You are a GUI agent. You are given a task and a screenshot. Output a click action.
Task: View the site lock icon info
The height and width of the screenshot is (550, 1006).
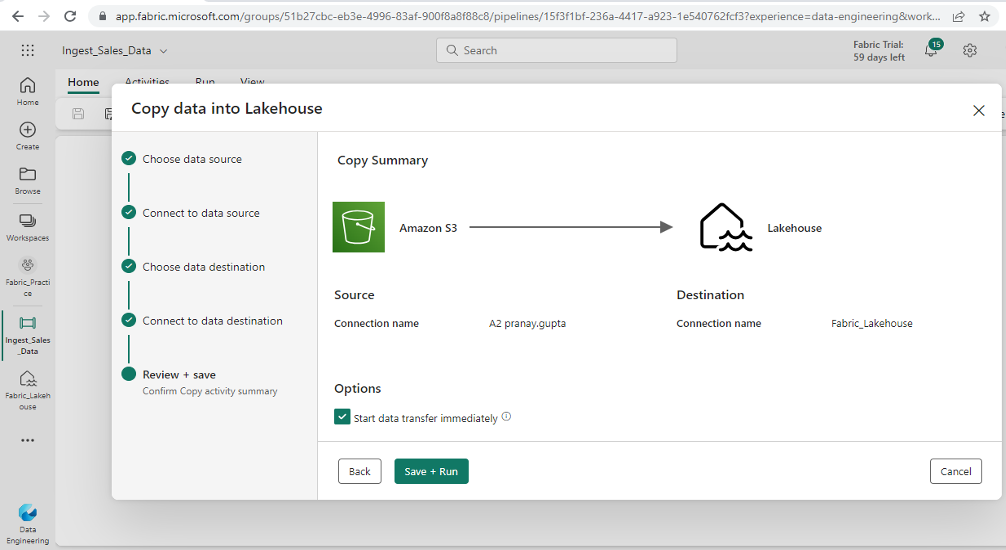pos(102,16)
